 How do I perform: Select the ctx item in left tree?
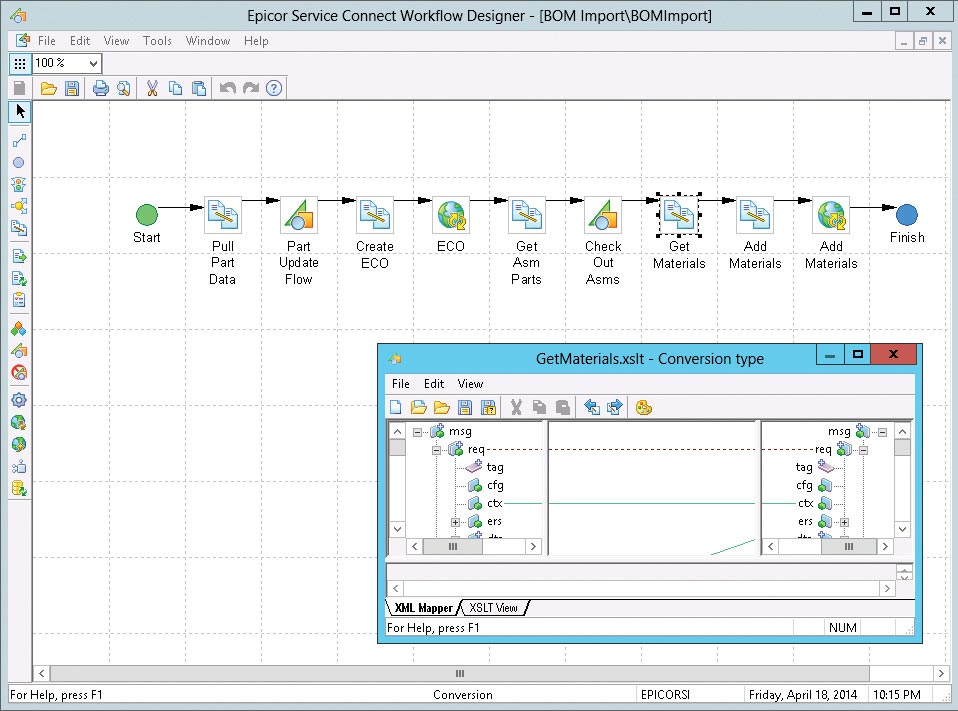click(x=495, y=503)
